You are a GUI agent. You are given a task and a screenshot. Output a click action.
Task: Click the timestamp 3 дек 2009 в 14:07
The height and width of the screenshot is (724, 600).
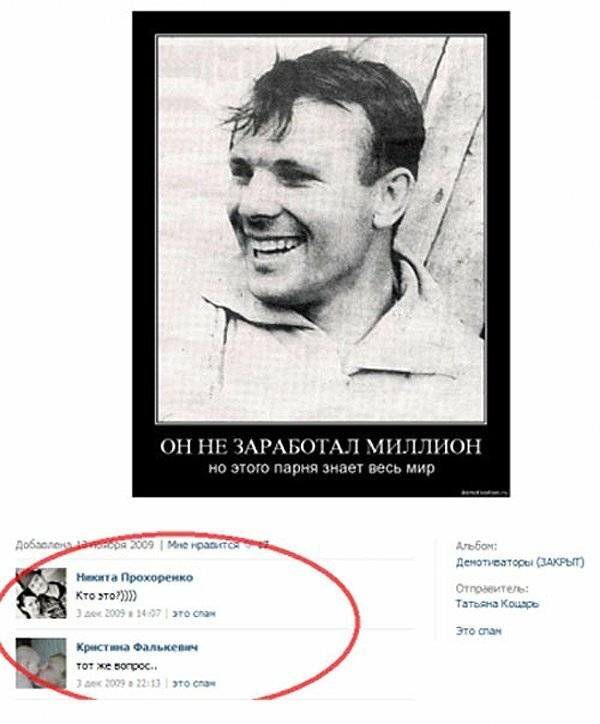[x=118, y=614]
